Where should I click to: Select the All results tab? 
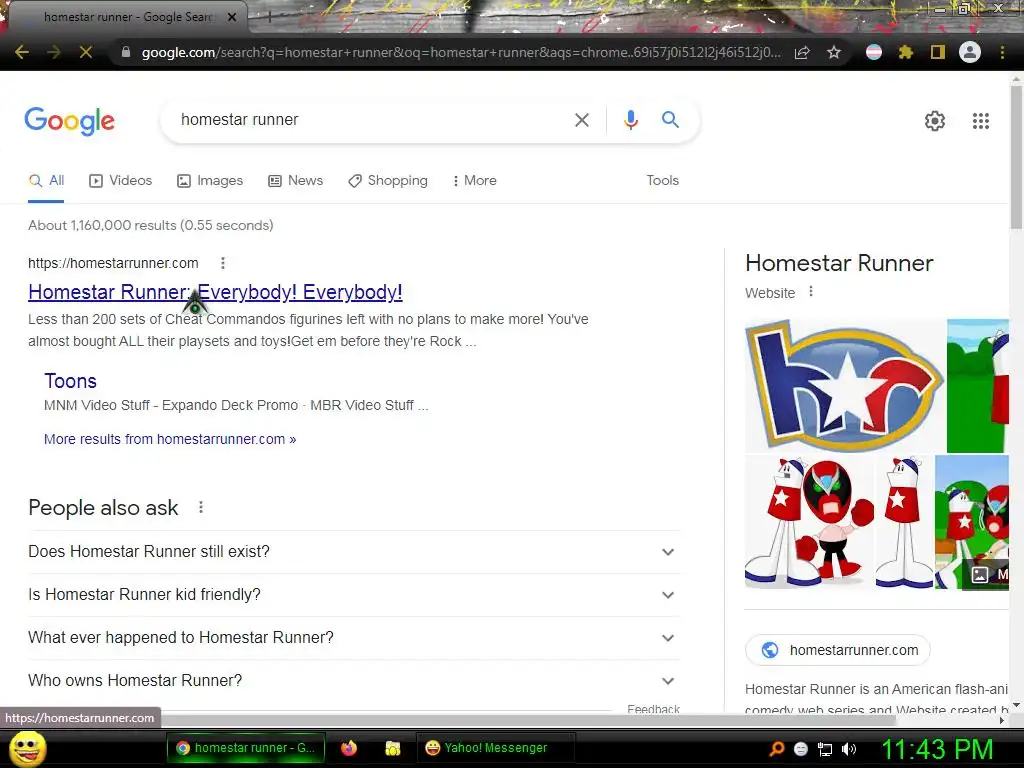46,180
